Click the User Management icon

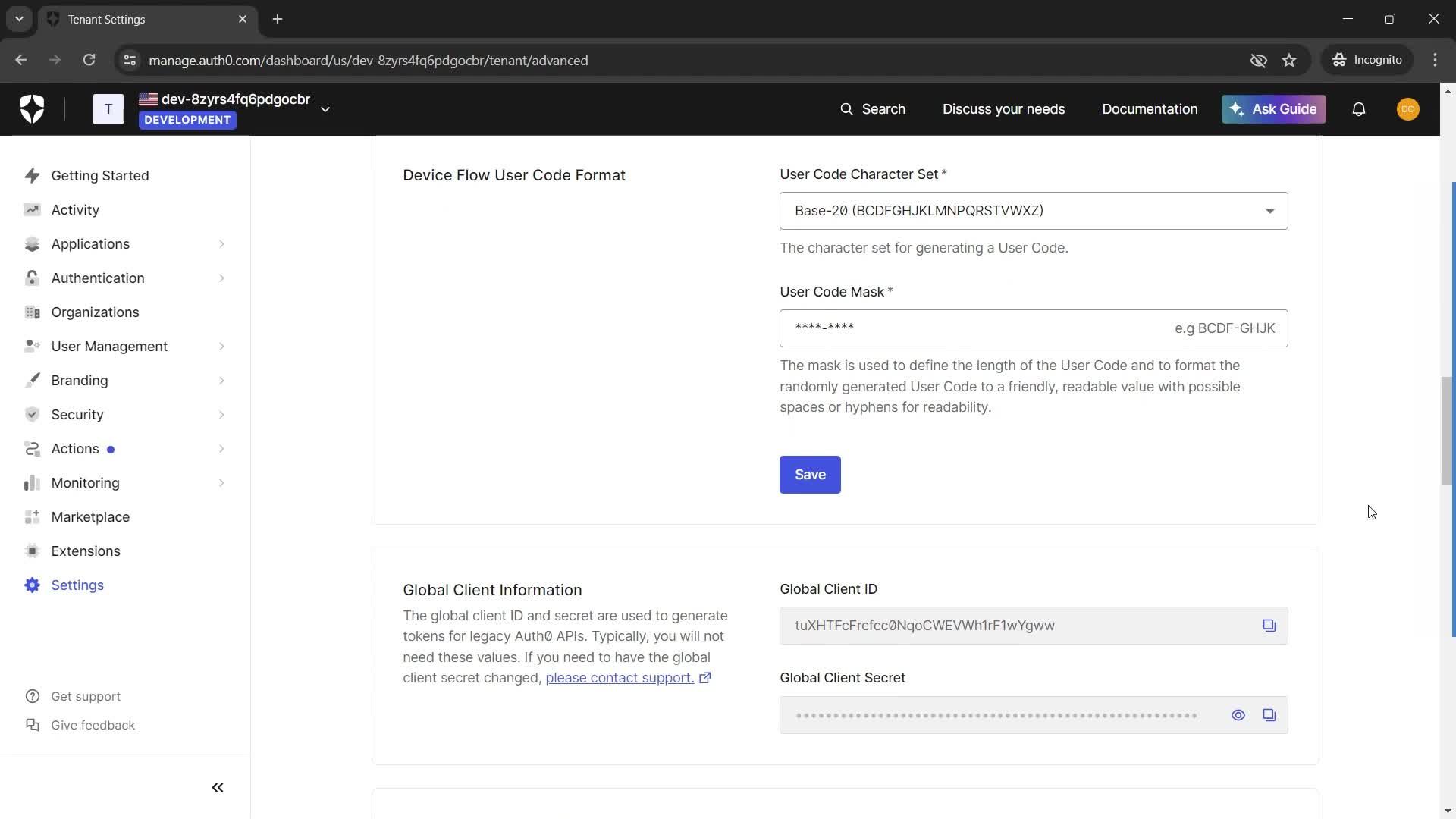(32, 346)
